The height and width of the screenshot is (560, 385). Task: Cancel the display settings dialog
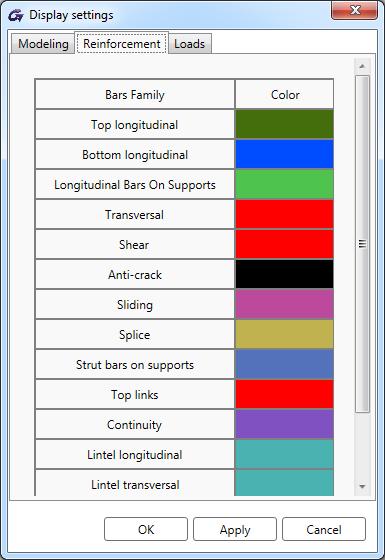click(x=324, y=529)
